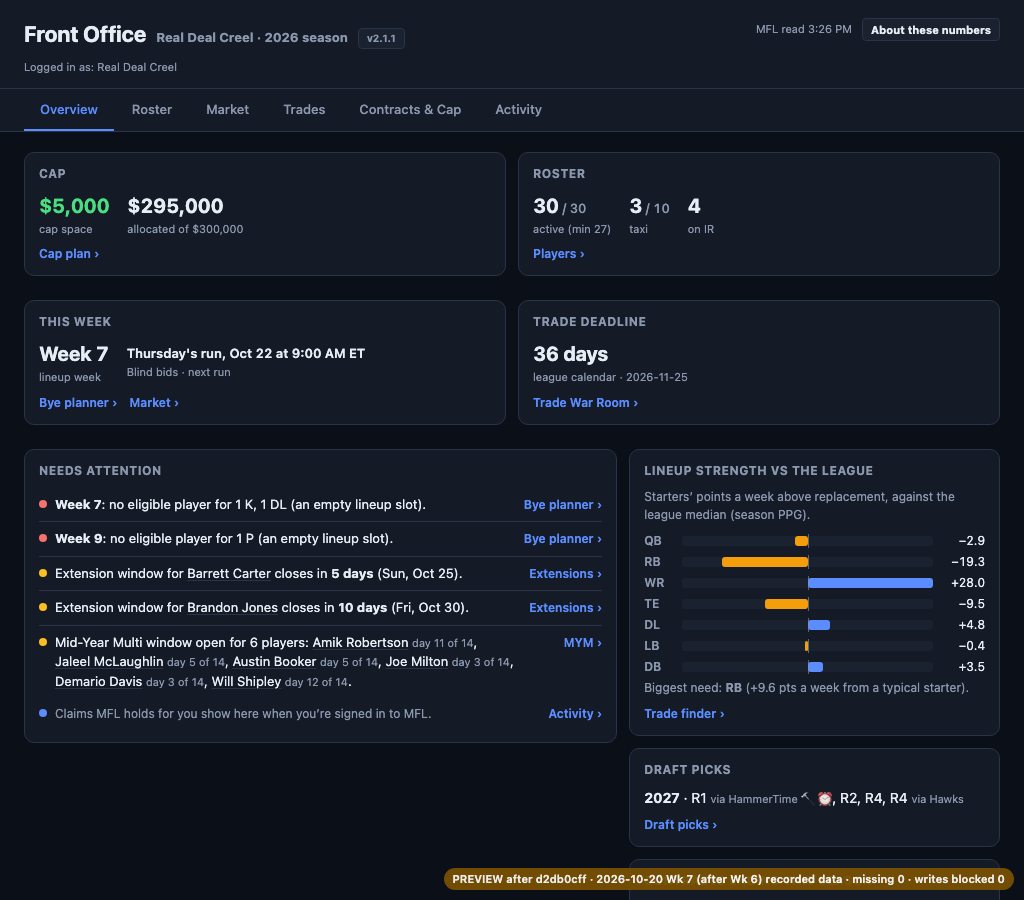Open the MYM link
The width and height of the screenshot is (1024, 900).
[x=583, y=643]
